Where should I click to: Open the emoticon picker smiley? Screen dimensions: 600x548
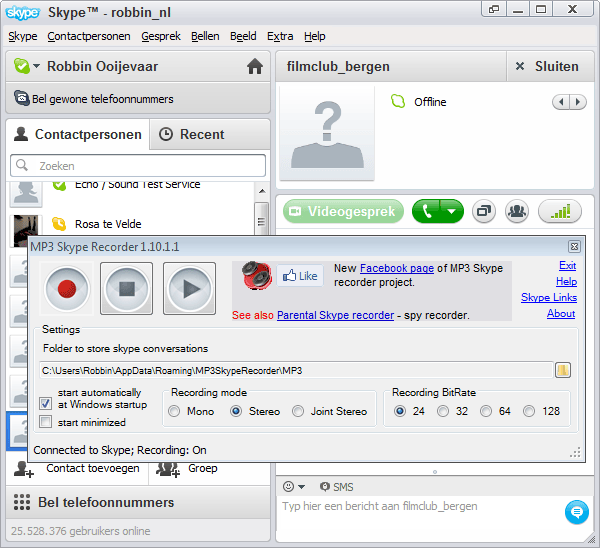pos(289,486)
